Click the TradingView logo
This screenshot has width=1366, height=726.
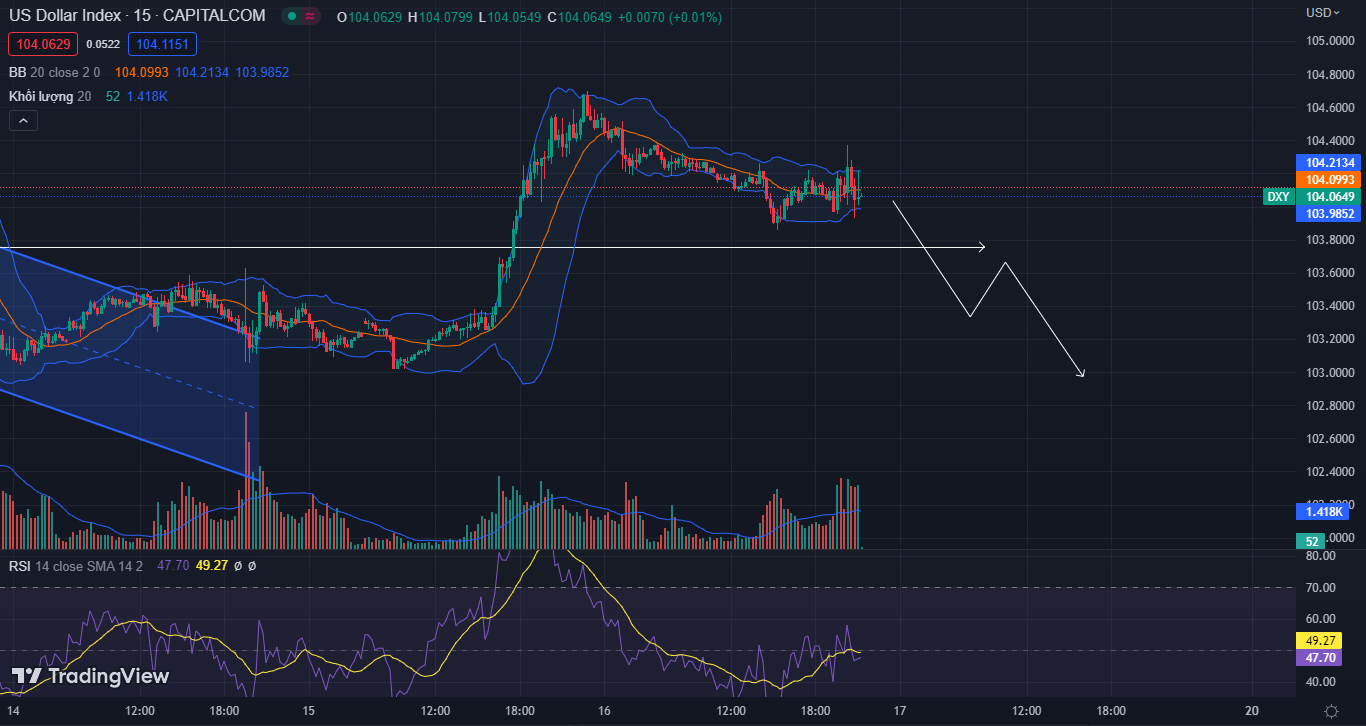pyautogui.click(x=90, y=677)
